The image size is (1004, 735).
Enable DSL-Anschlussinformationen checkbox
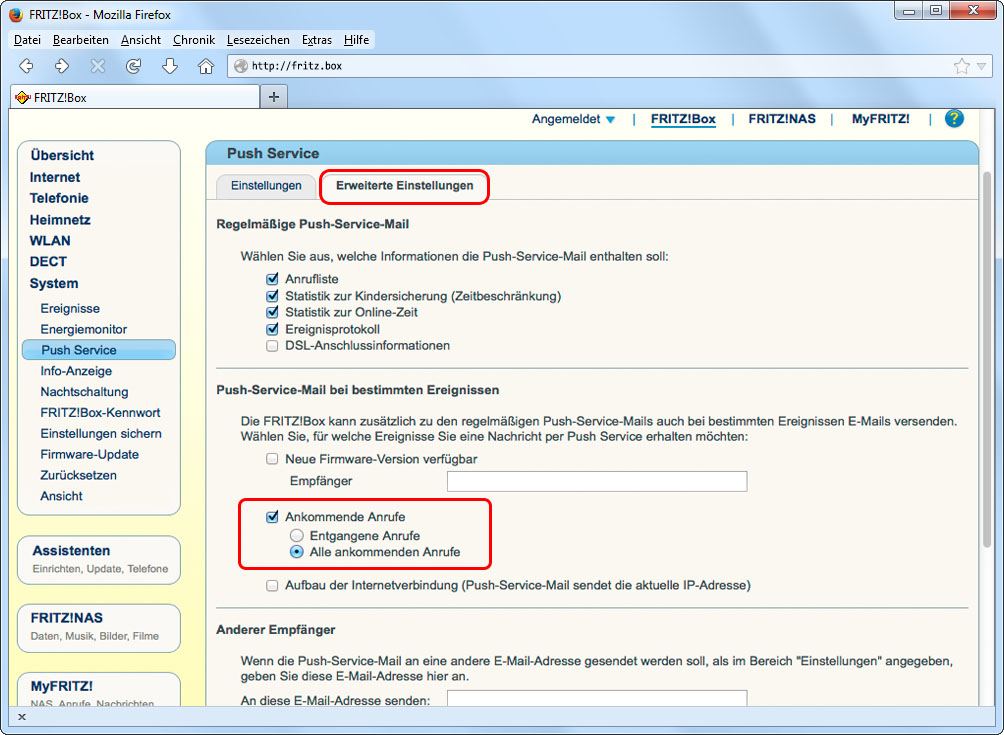click(x=272, y=346)
